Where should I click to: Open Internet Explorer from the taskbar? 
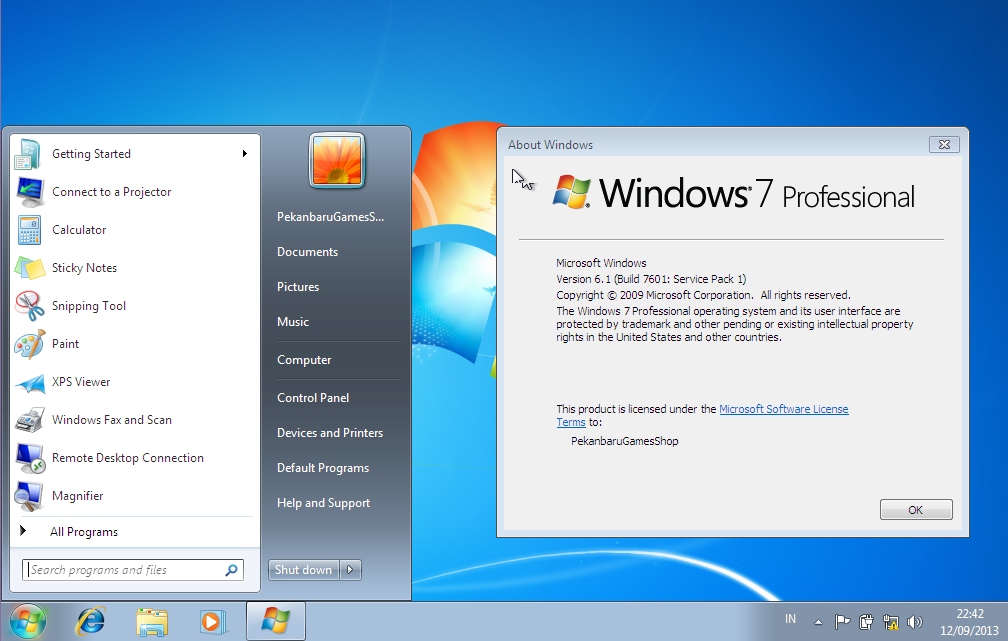click(x=90, y=621)
